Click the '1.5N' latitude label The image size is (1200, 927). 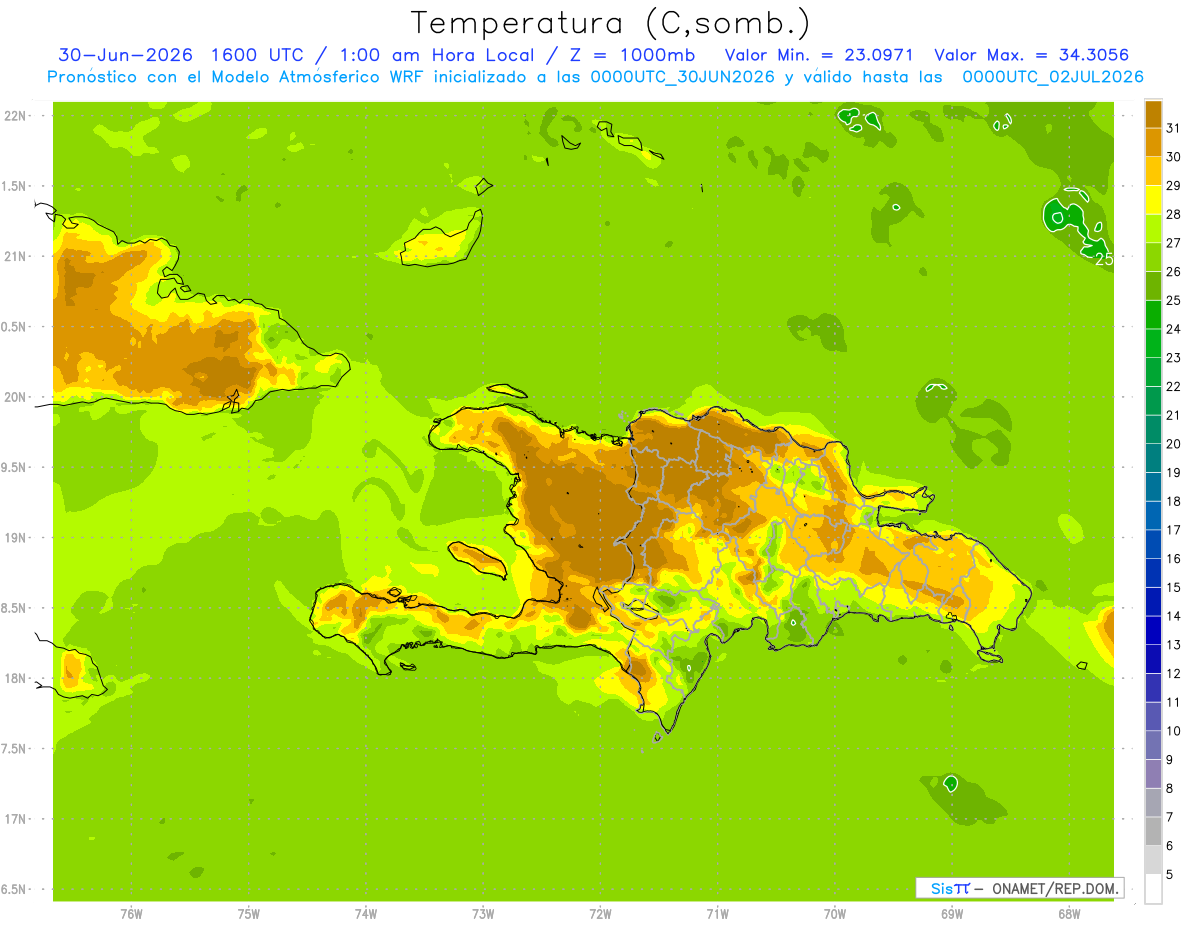(14, 187)
